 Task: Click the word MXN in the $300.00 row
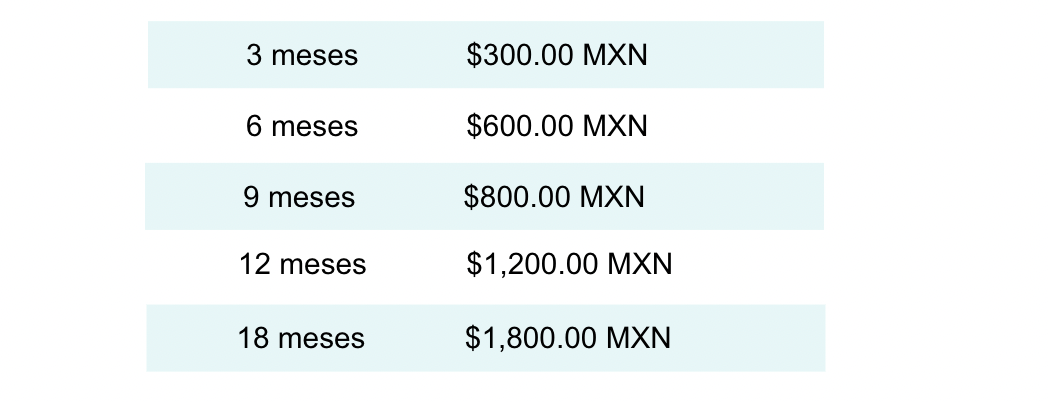click(x=616, y=55)
